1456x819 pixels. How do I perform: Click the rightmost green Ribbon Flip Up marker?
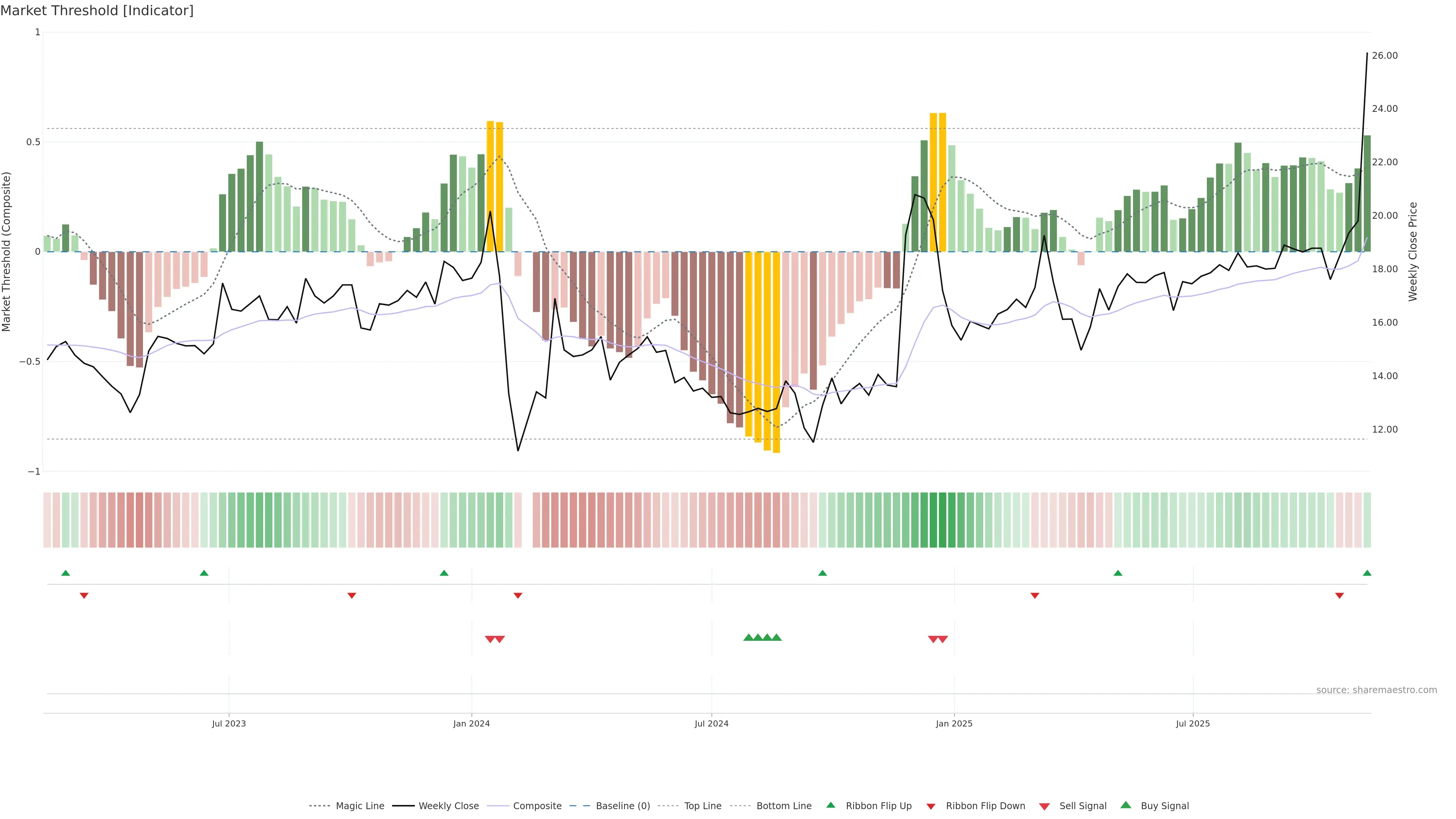1367,573
